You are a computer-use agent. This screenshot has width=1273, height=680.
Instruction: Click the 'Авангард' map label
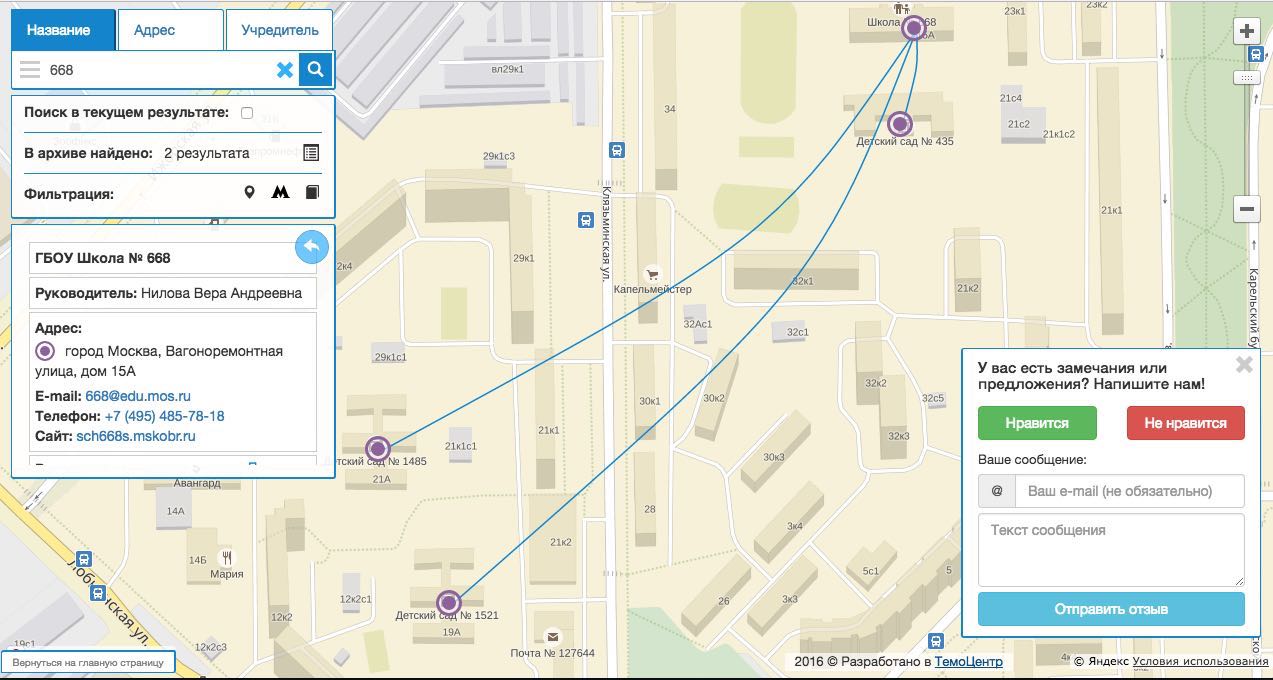pos(196,483)
